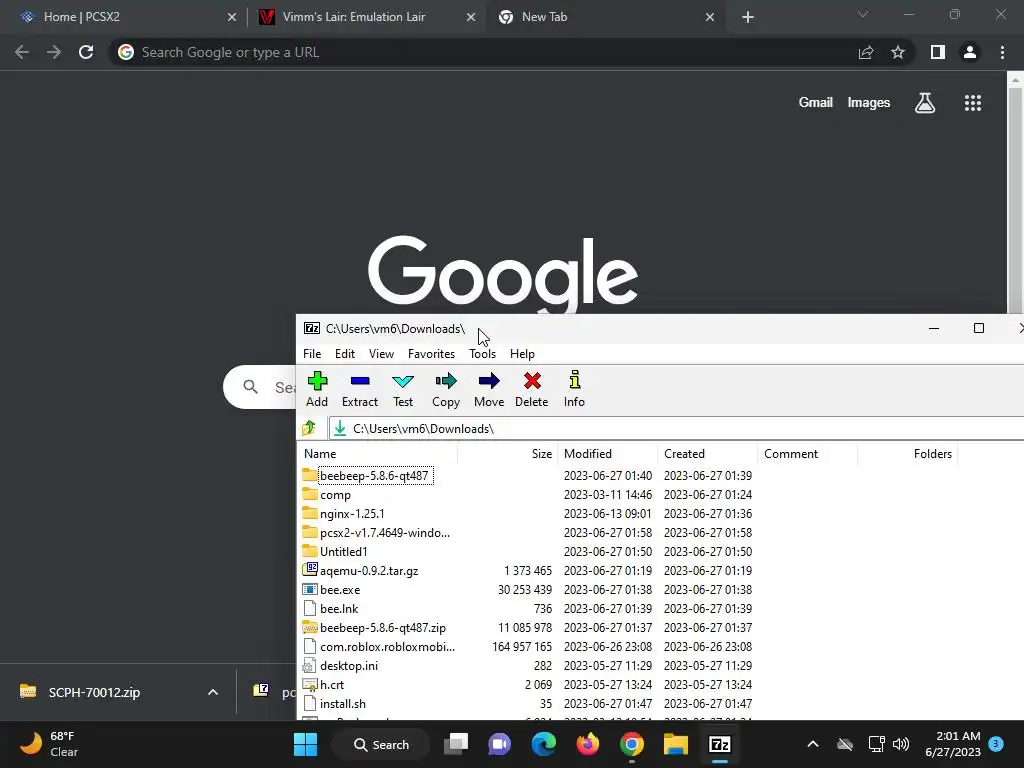
Task: Select aqemu-0.9.2.tar.gz file
Action: 369,571
